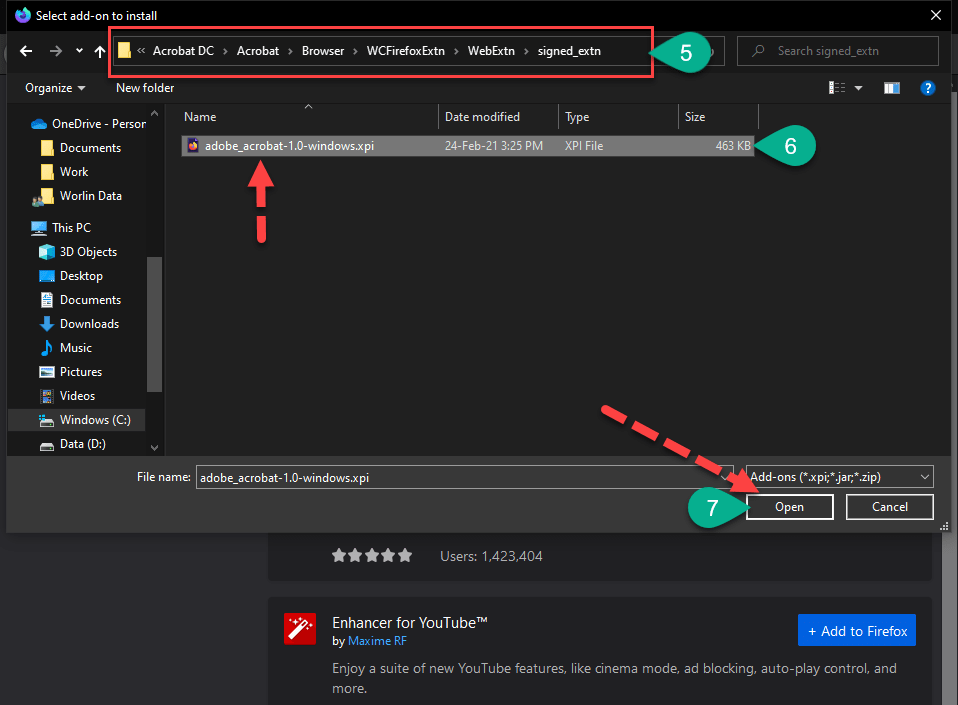
Task: Click the Cancel button
Action: pyautogui.click(x=890, y=507)
